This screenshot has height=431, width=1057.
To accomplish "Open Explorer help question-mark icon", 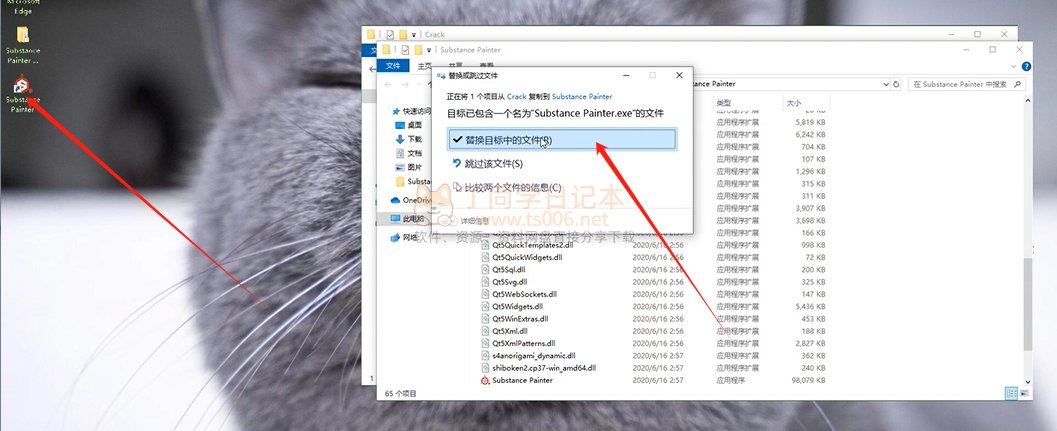I will (x=1026, y=66).
